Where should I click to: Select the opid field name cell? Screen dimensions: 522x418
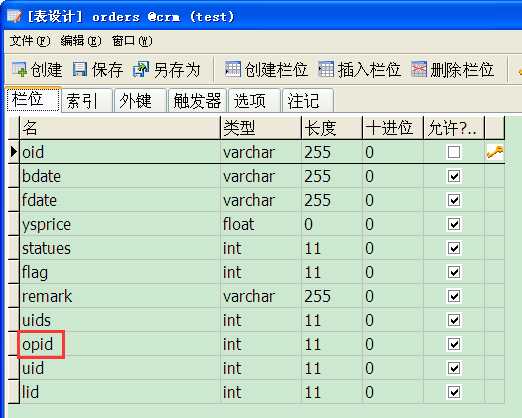point(120,344)
